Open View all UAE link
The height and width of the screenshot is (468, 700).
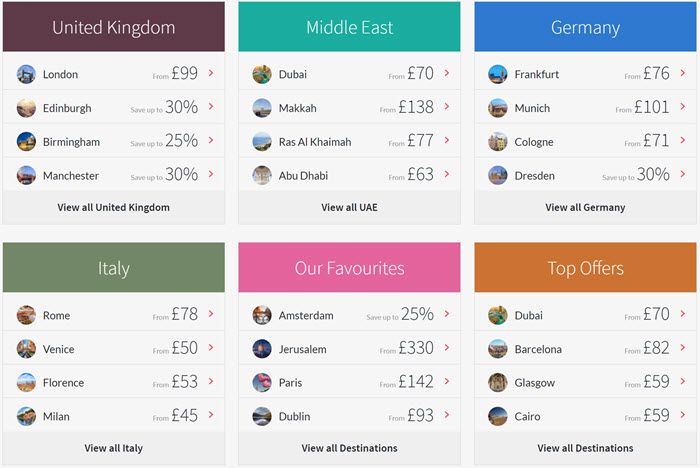click(350, 207)
